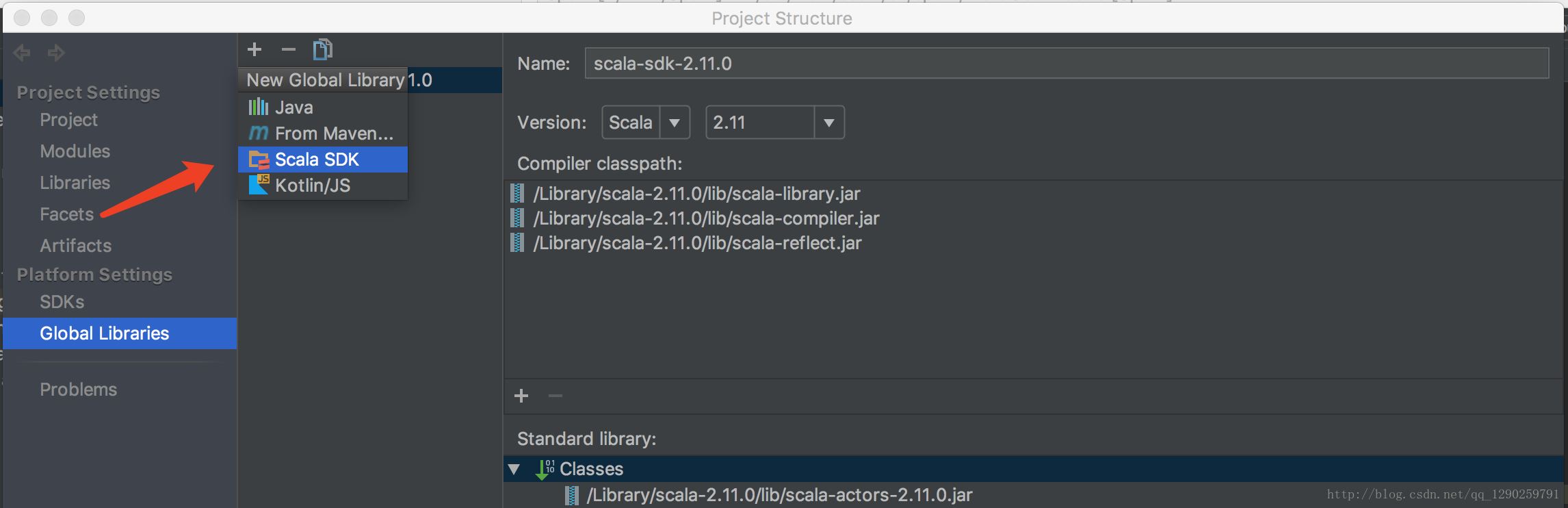This screenshot has width=1568, height=508.
Task: Click the copy library icon
Action: [323, 49]
